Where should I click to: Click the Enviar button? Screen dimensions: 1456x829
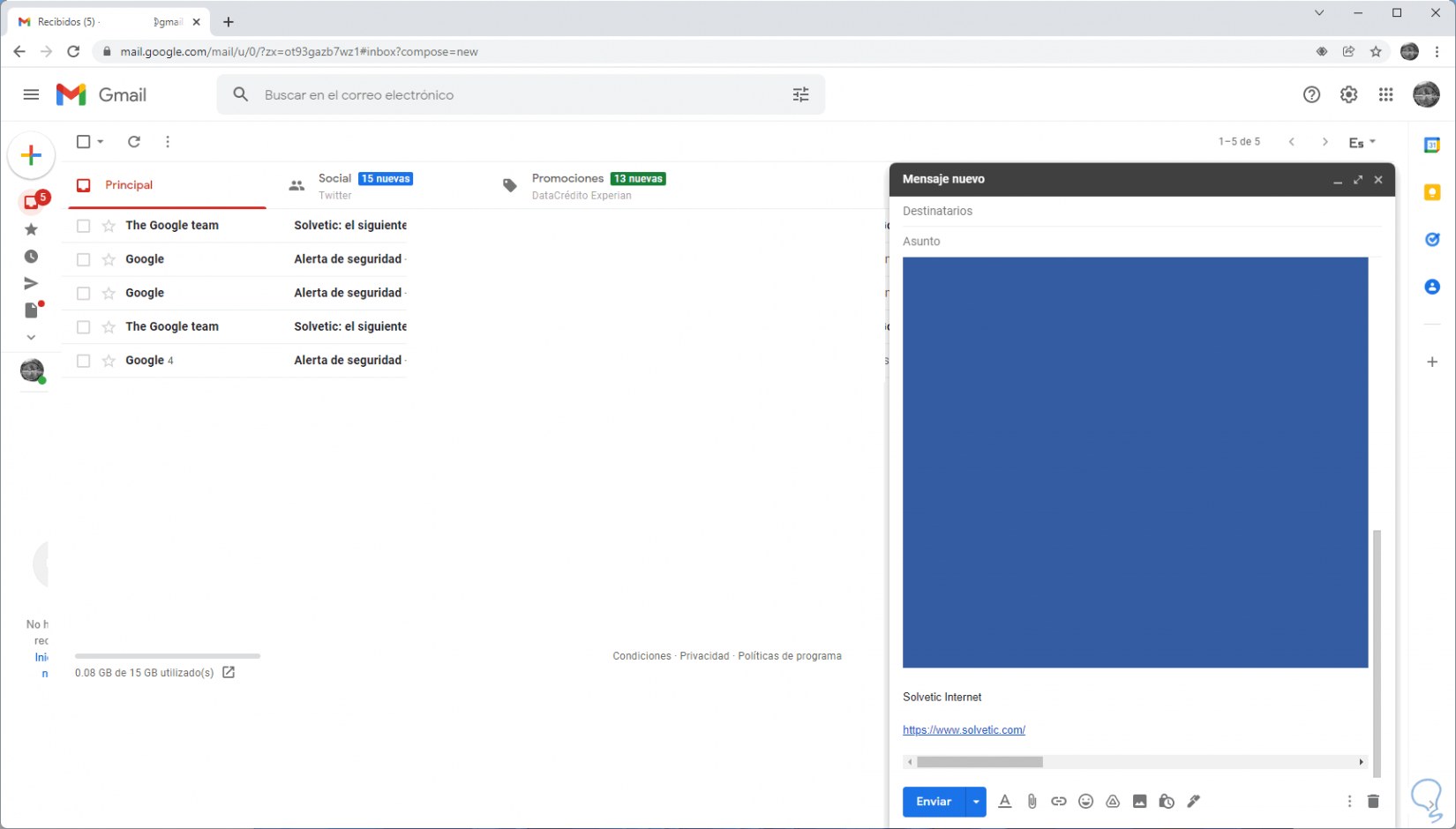click(934, 802)
